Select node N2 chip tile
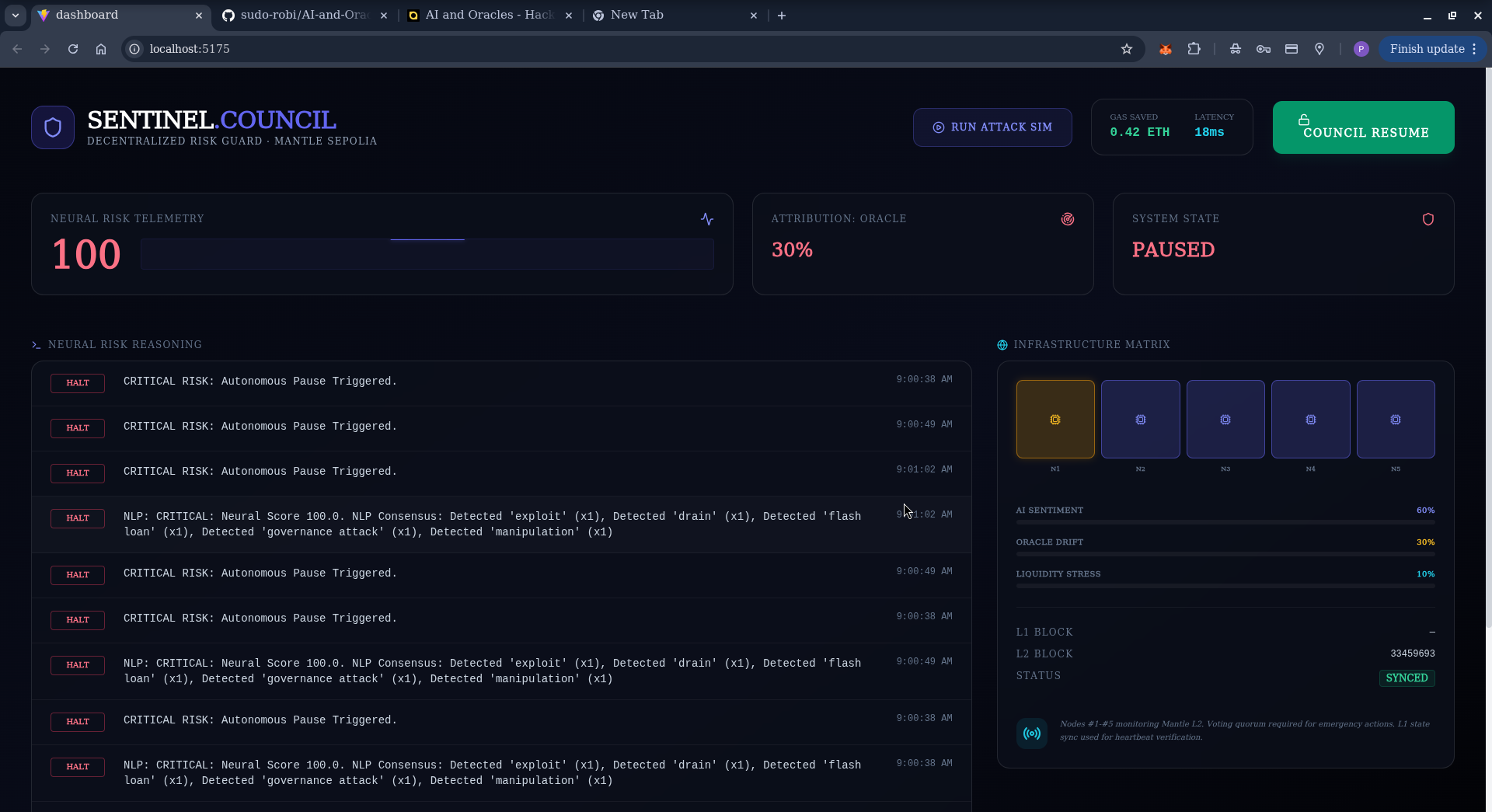Viewport: 1492px width, 812px height. [x=1141, y=420]
